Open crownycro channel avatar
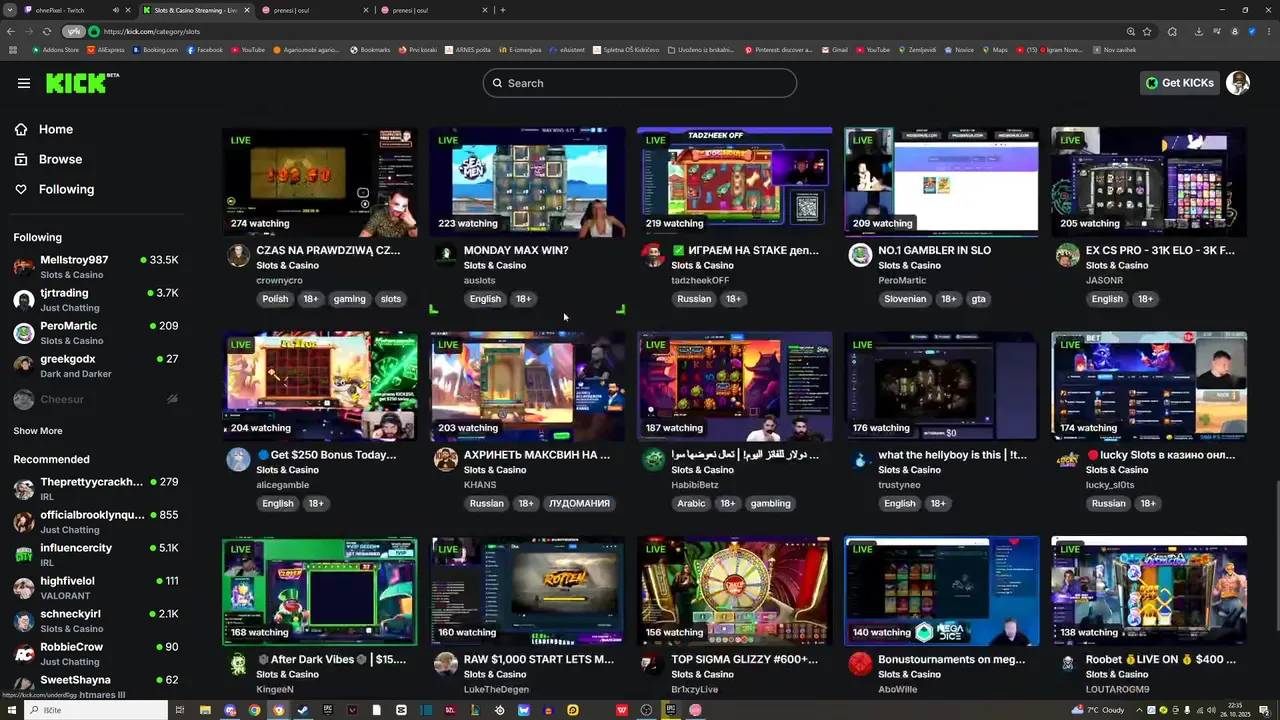This screenshot has height=720, width=1280. 238,255
